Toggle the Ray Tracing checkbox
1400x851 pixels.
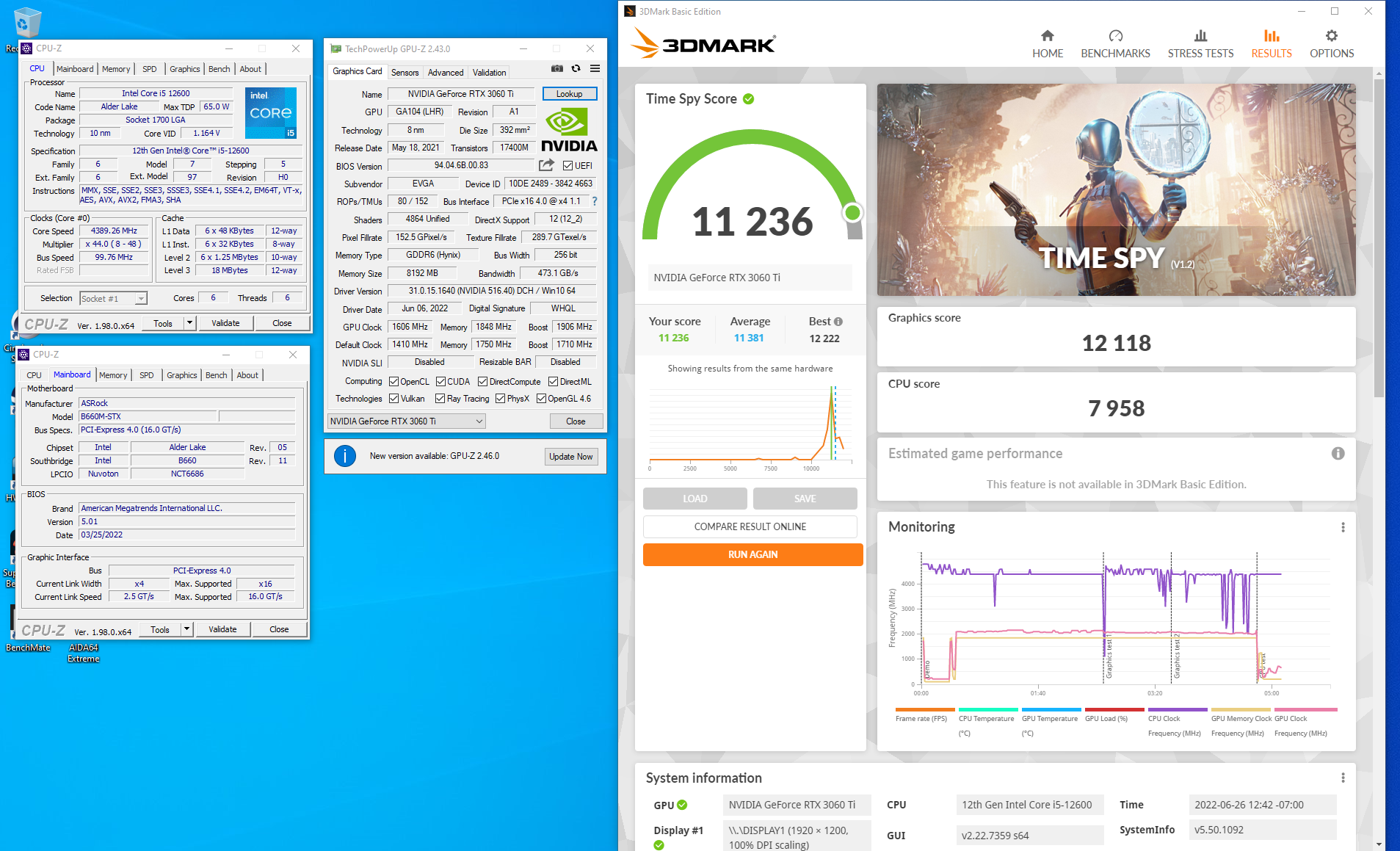440,399
